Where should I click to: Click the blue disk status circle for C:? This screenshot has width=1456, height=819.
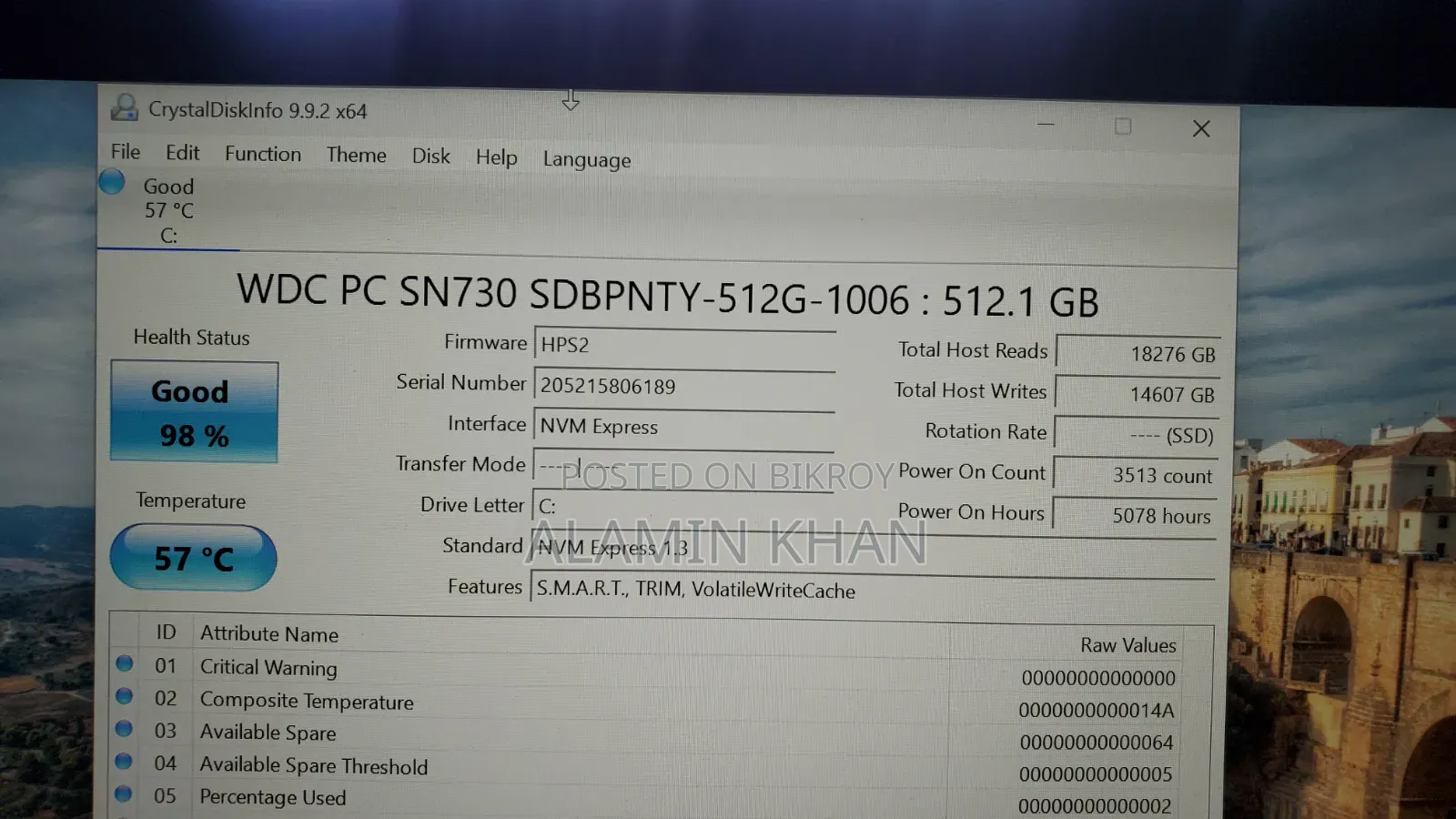tap(112, 182)
